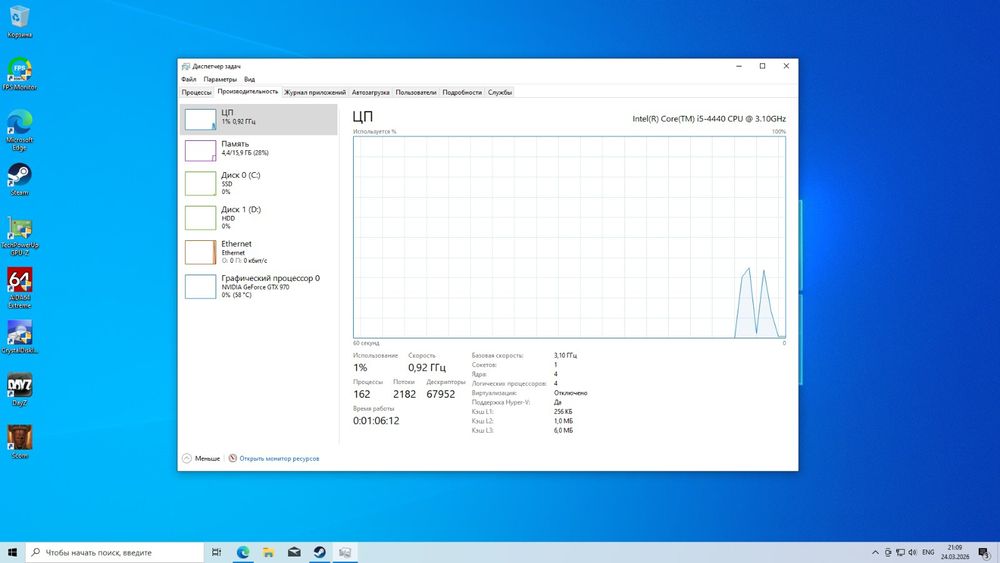Switch to Процессы tab
The height and width of the screenshot is (563, 1000).
coord(196,92)
